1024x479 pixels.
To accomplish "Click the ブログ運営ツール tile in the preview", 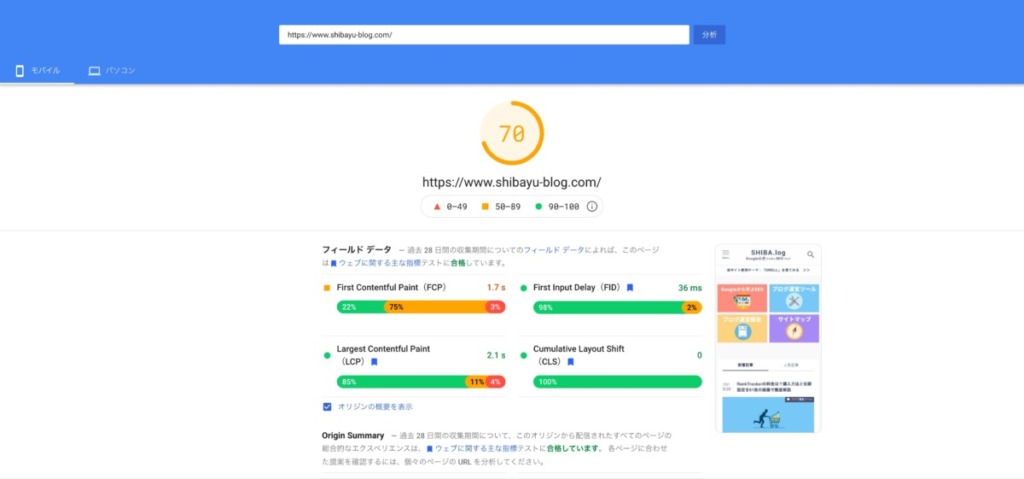I will pyautogui.click(x=793, y=297).
